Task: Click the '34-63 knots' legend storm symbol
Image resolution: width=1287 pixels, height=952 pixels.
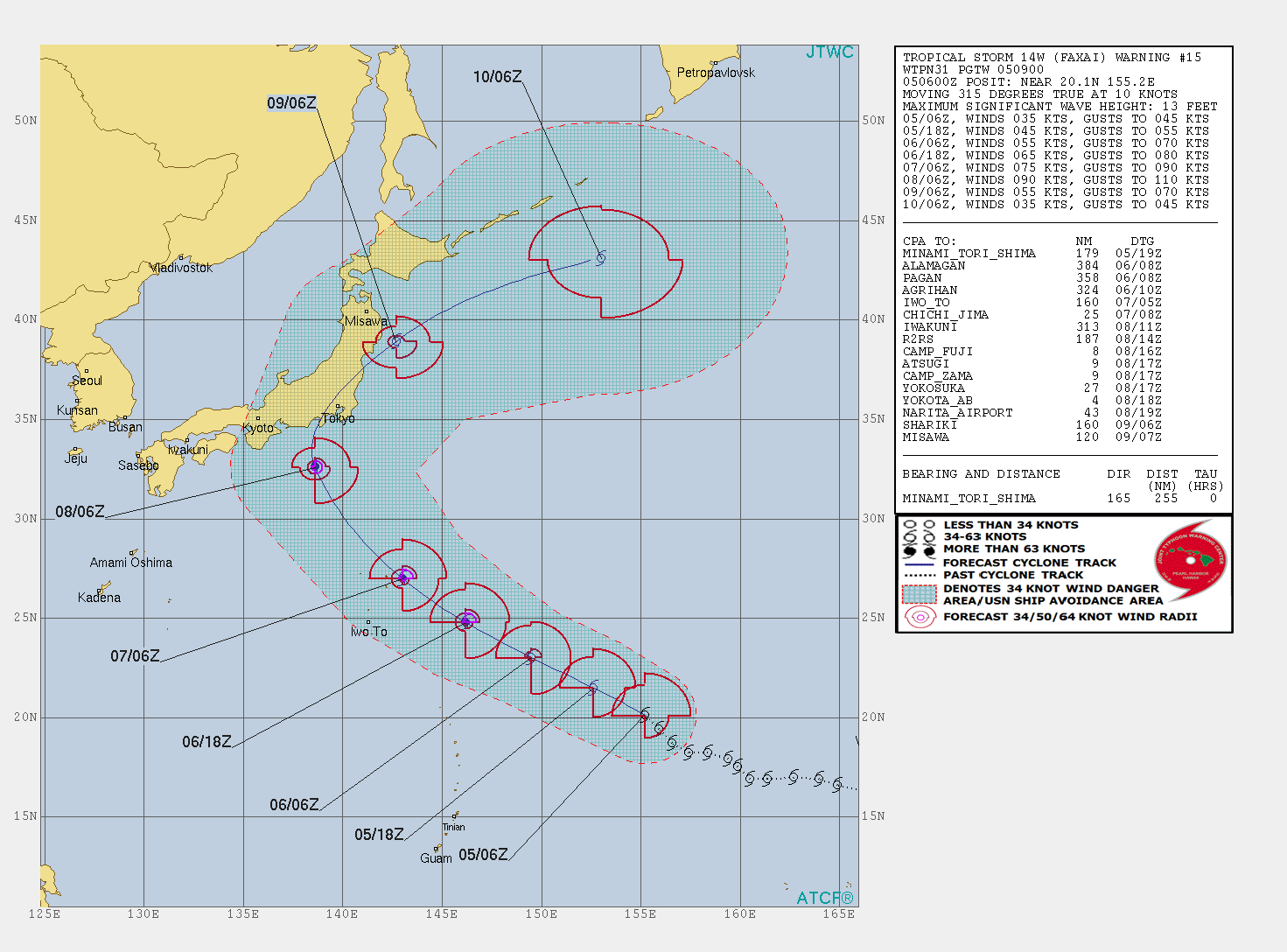Action: [919, 537]
